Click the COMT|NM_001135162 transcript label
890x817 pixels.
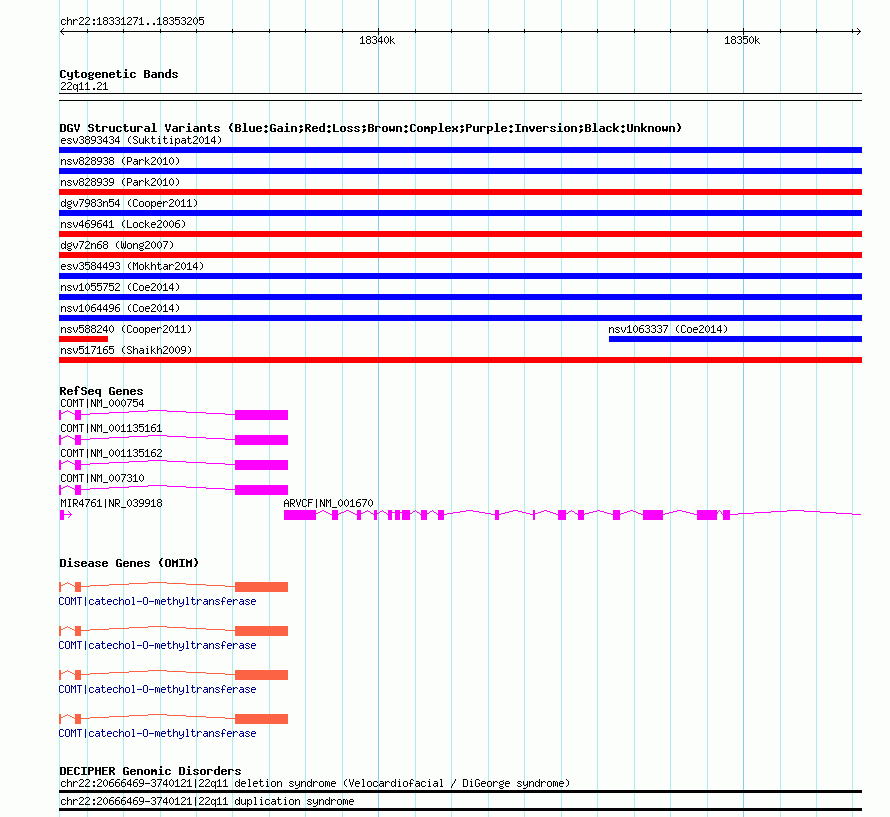pyautogui.click(x=111, y=454)
